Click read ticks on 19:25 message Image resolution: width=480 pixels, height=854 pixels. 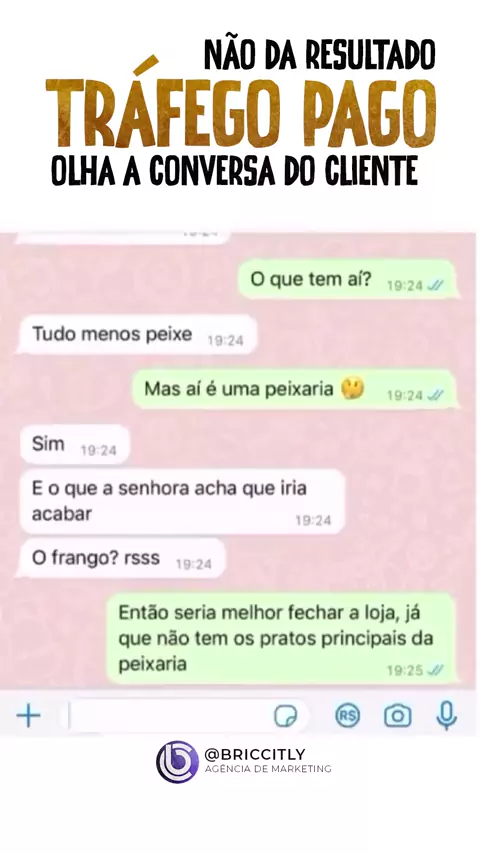[x=436, y=670]
